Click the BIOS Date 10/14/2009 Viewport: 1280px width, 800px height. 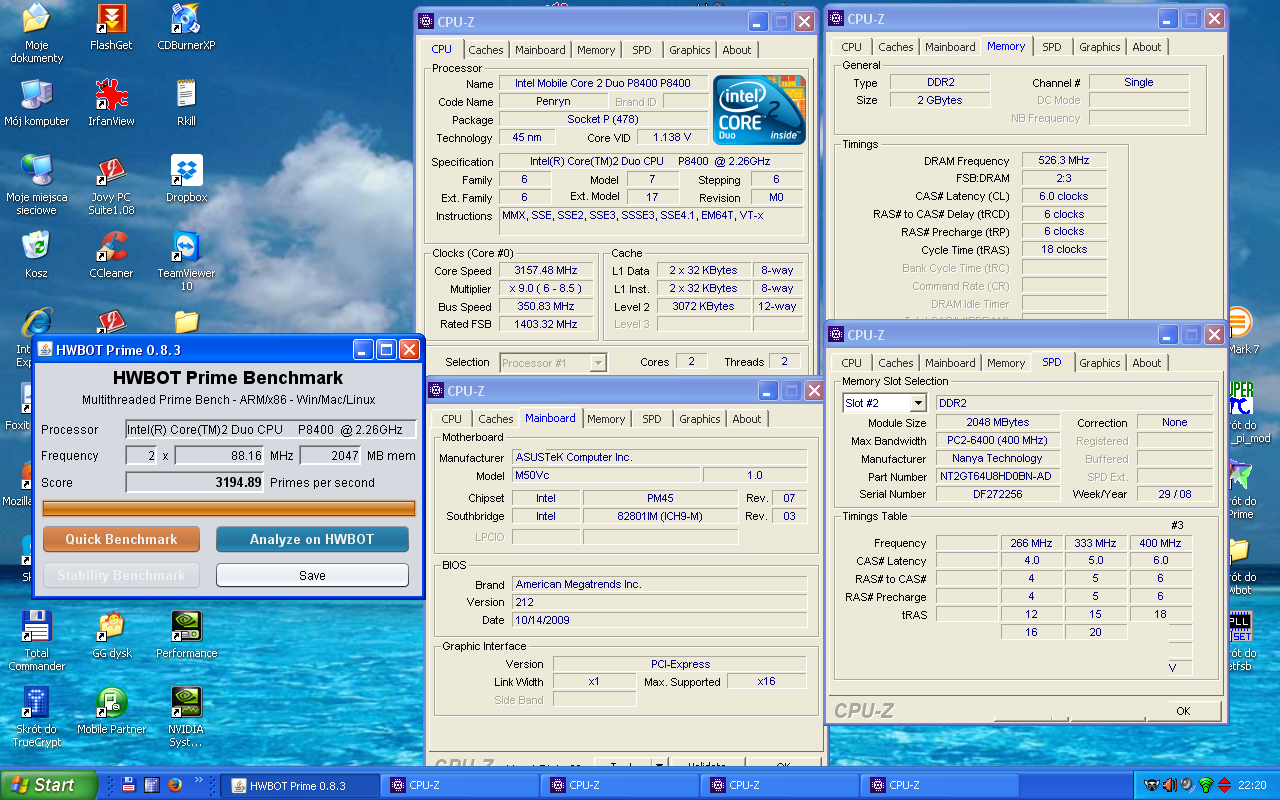click(660, 620)
